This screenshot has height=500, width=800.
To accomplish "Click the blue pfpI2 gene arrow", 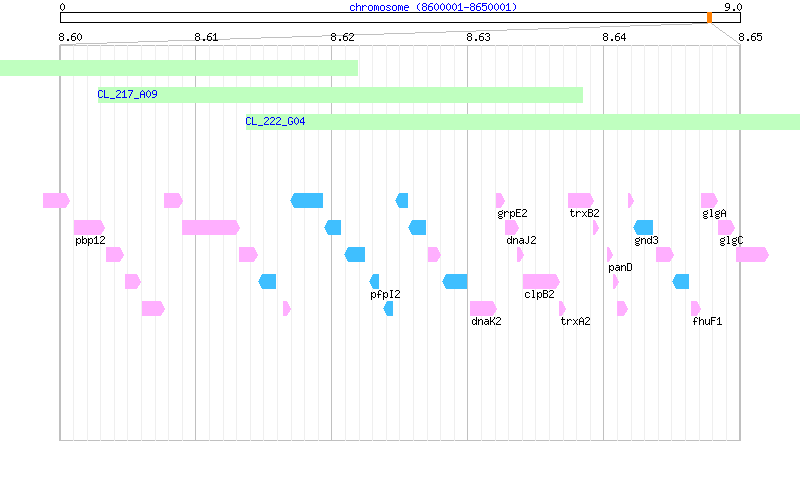I will 374,282.
